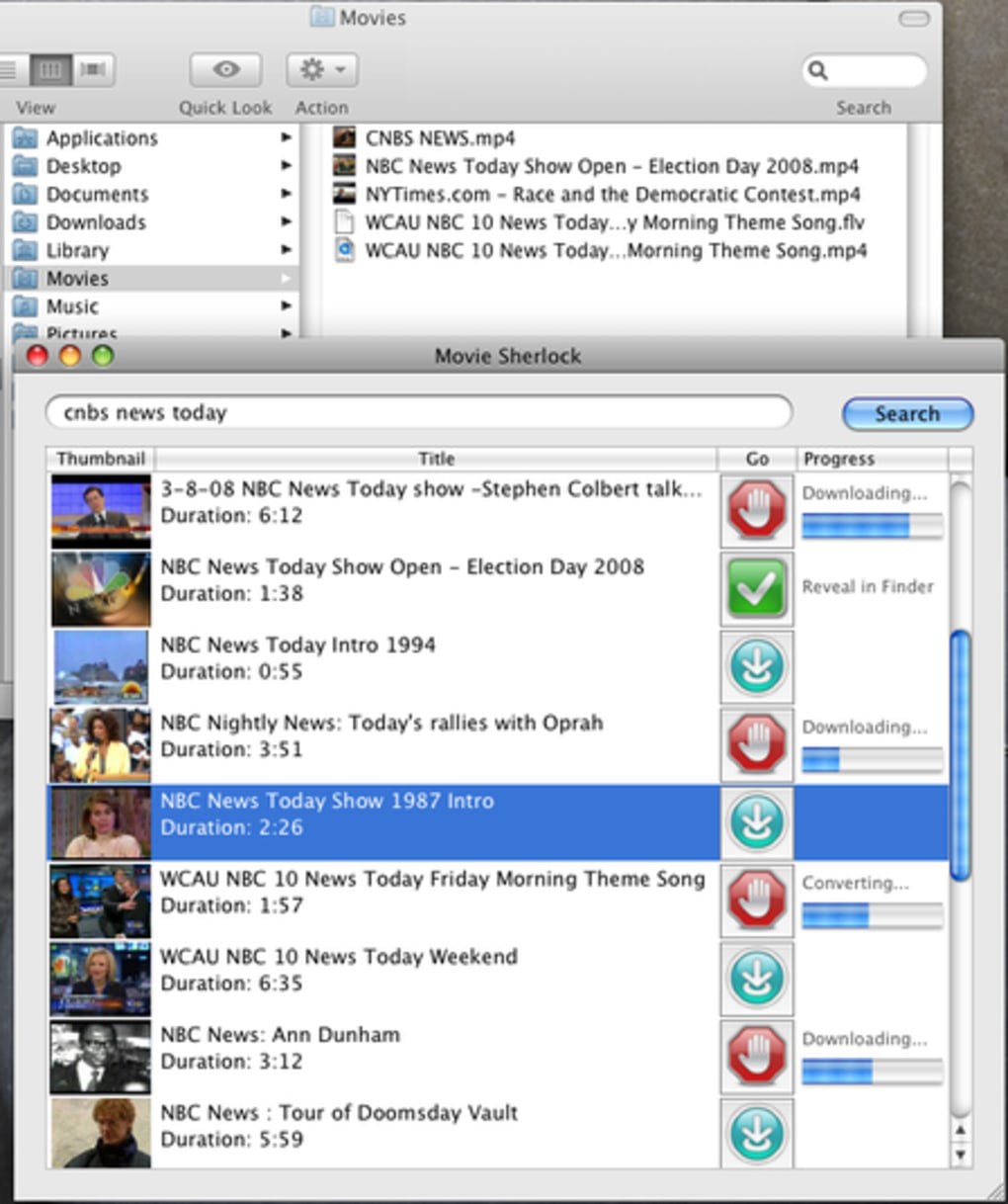Click progress bar of WCAU Friday converting

872,917
